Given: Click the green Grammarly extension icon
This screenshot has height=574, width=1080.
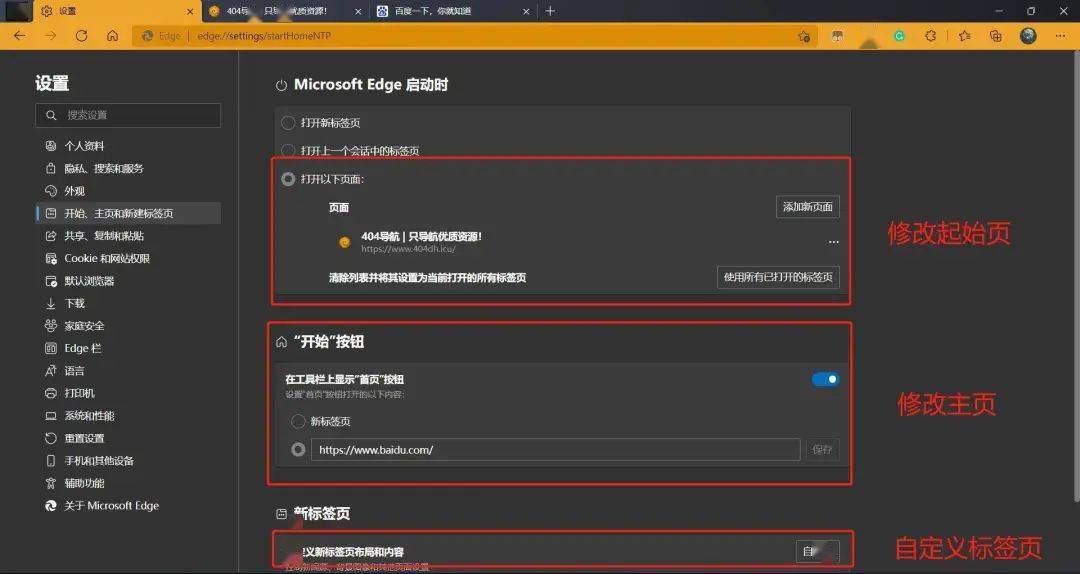Looking at the screenshot, I should click(899, 37).
